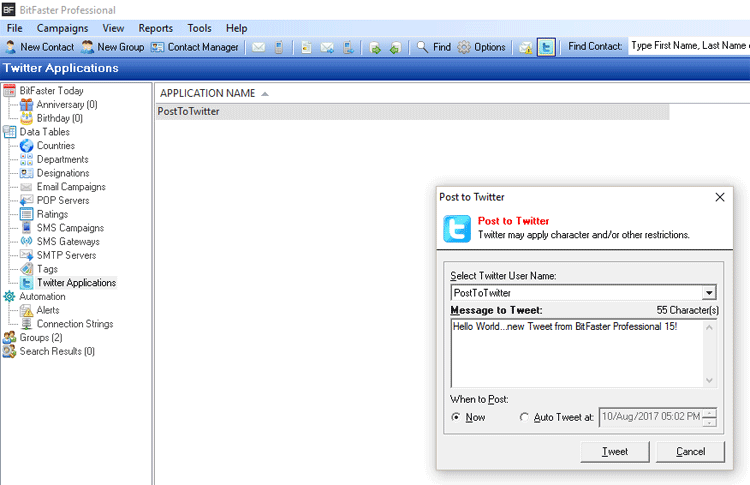Click the Twitter toolbar icon
Image resolution: width=750 pixels, height=485 pixels.
pos(546,47)
